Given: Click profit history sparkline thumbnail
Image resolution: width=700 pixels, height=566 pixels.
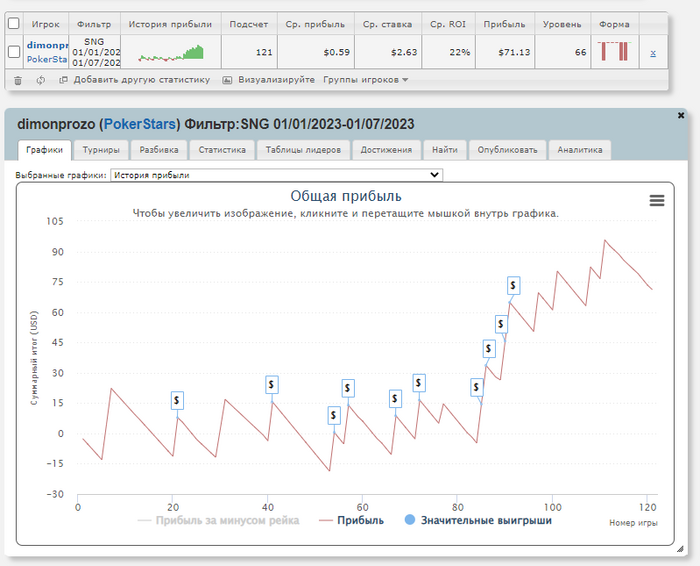Looking at the screenshot, I should [x=171, y=53].
